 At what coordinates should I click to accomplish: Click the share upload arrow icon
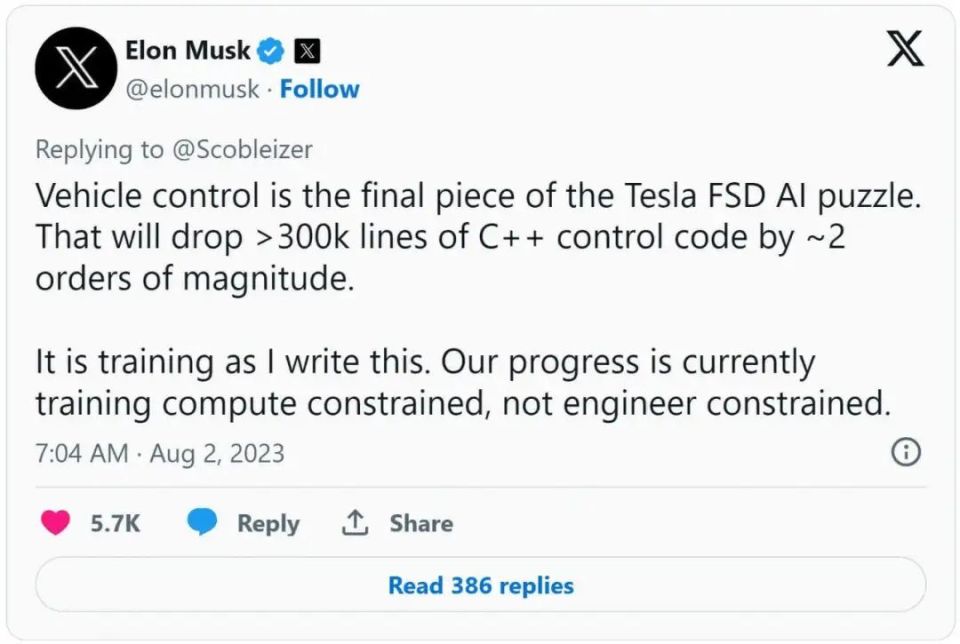356,522
